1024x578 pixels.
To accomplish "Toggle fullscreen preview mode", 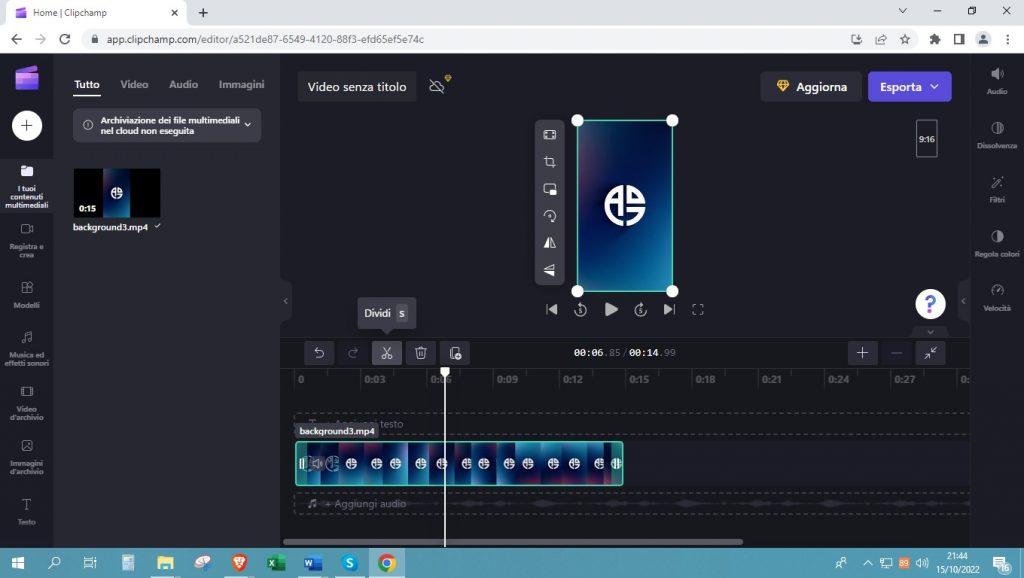I will coord(698,310).
